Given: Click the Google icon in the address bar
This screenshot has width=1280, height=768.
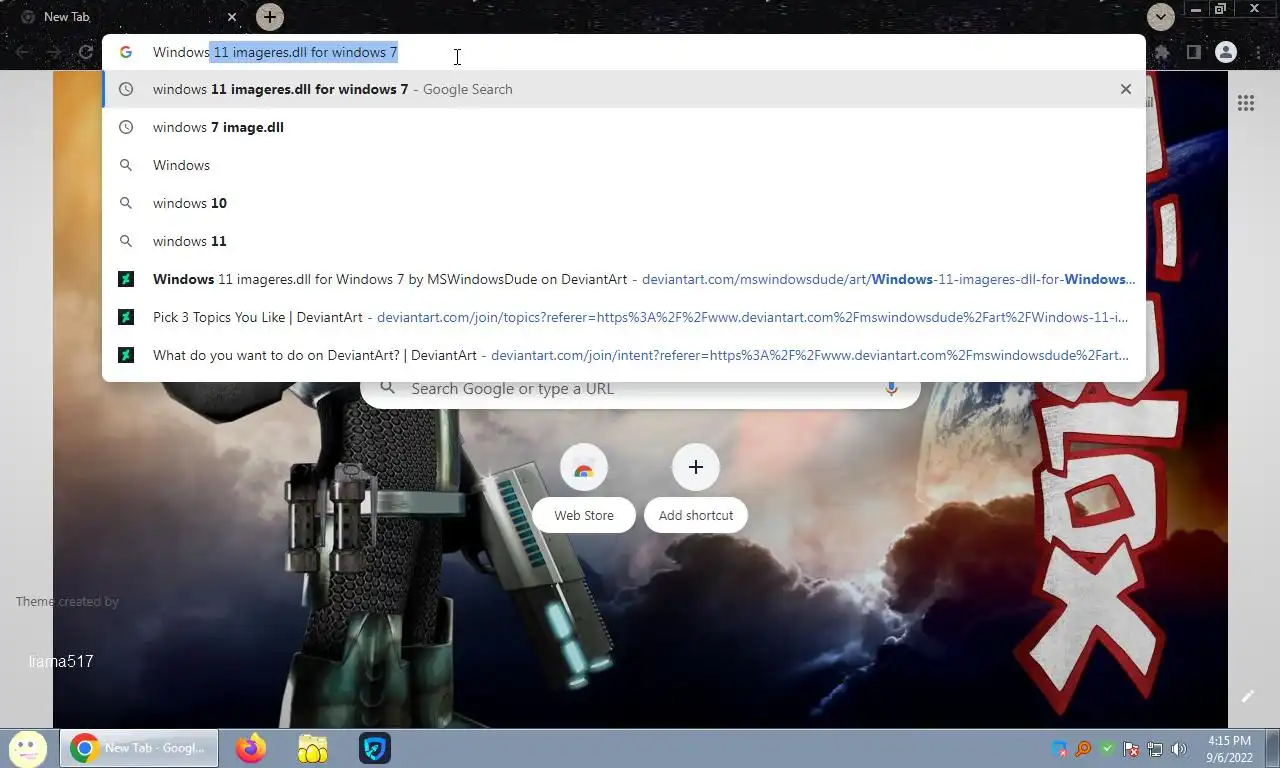Looking at the screenshot, I should 126,52.
